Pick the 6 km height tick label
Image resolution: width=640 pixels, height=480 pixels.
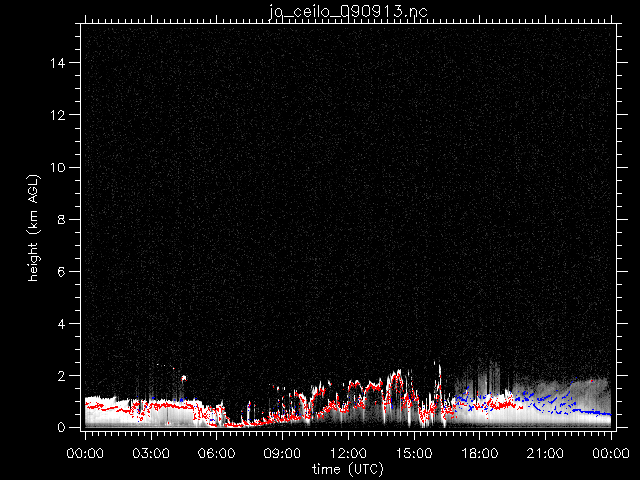62,271
